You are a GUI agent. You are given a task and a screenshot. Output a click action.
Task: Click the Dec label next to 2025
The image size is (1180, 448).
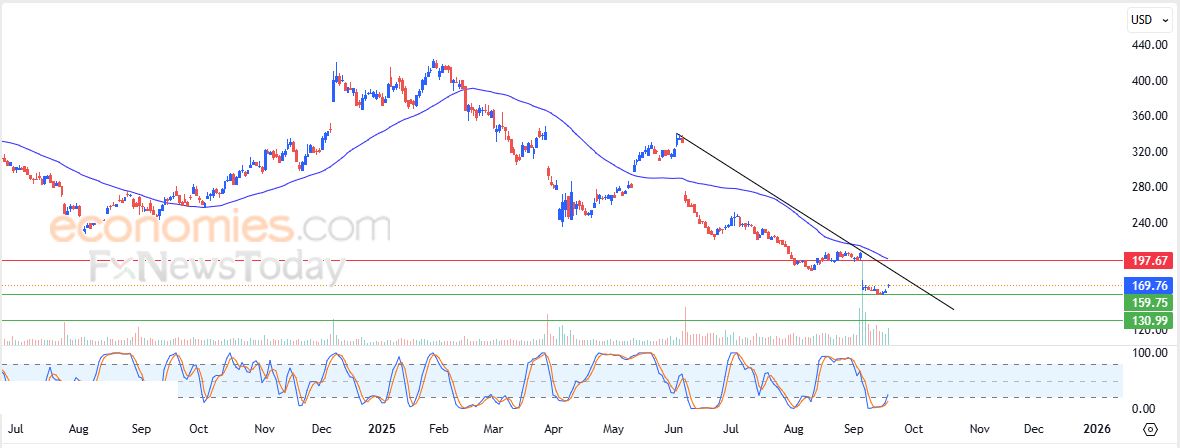click(321, 429)
